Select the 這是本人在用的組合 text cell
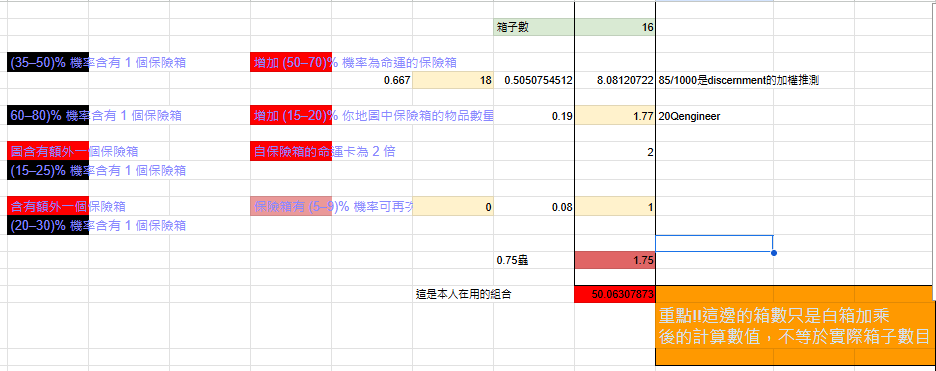This screenshot has height=371, width=936. (x=463, y=294)
